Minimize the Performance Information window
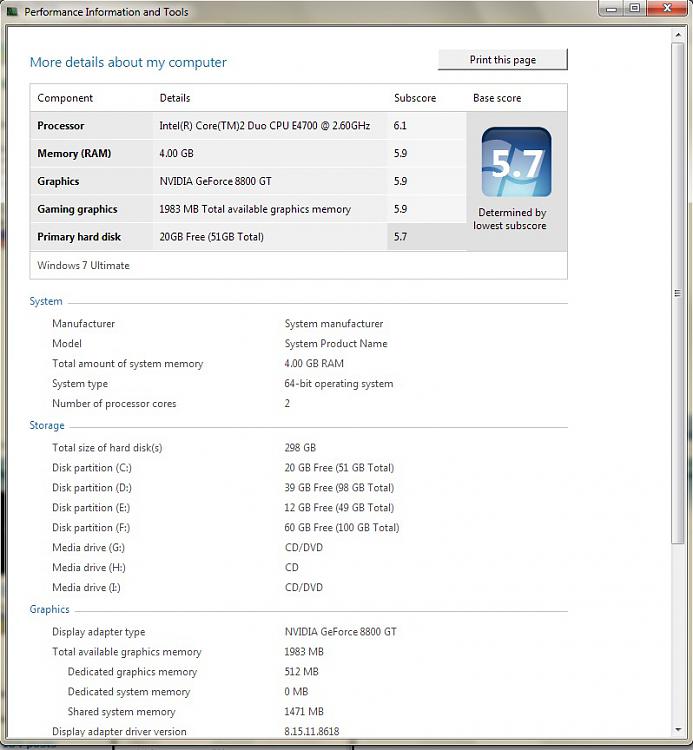 (x=611, y=9)
